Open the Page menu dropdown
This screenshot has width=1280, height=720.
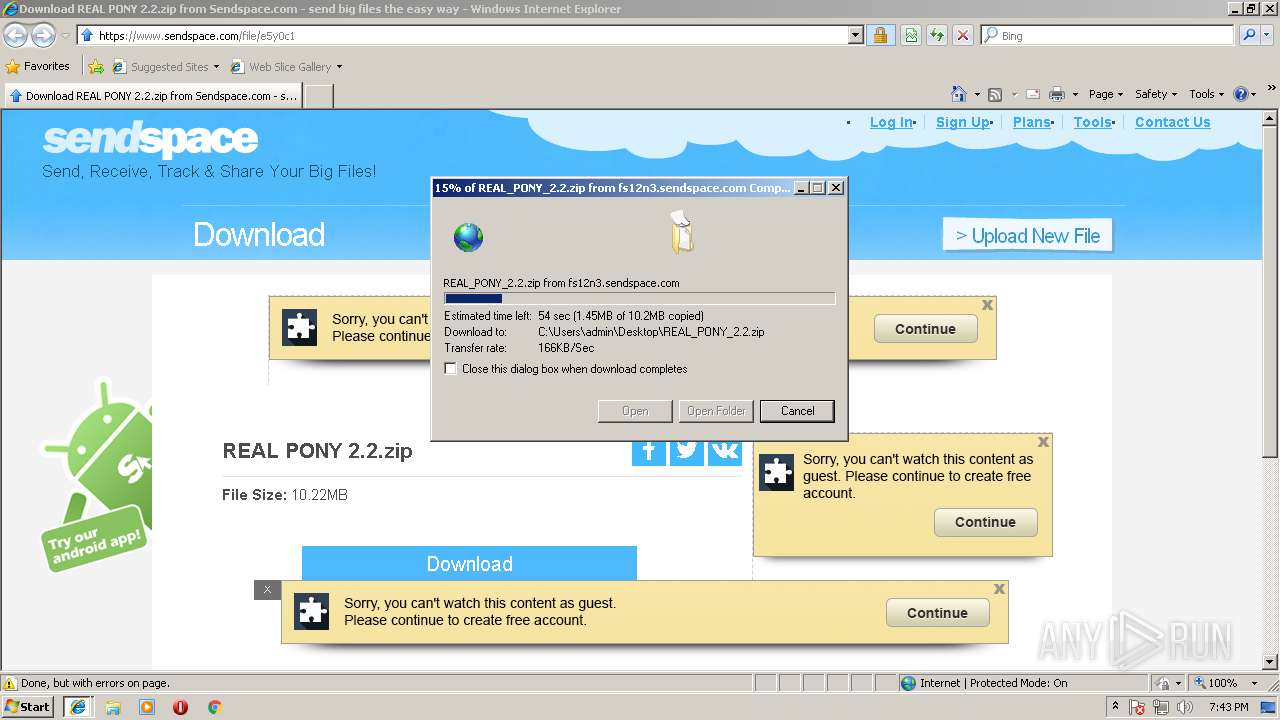(1106, 94)
